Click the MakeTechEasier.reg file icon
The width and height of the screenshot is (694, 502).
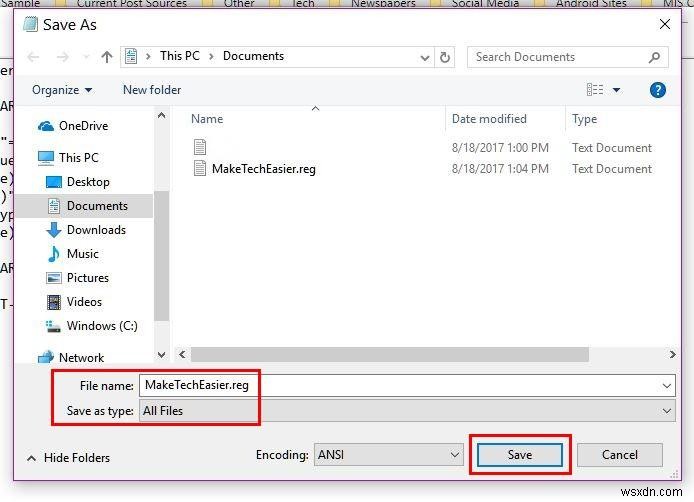click(200, 169)
